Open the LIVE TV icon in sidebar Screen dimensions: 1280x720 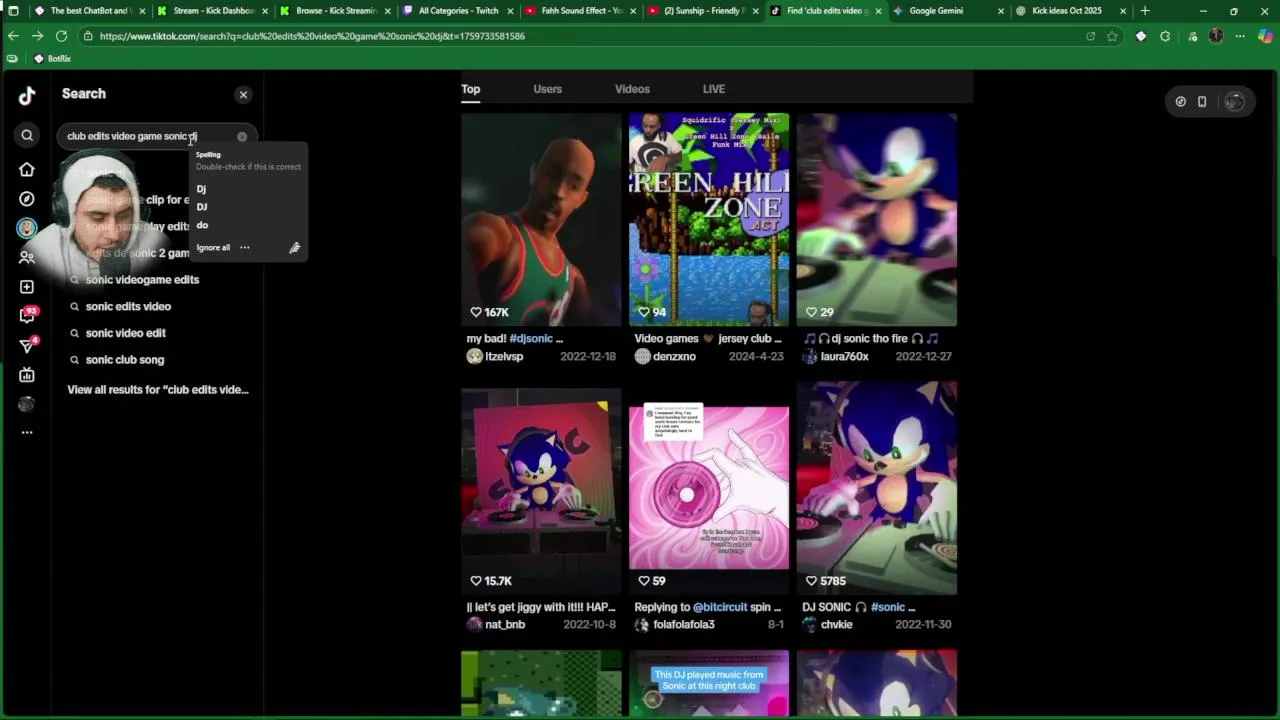(x=27, y=375)
